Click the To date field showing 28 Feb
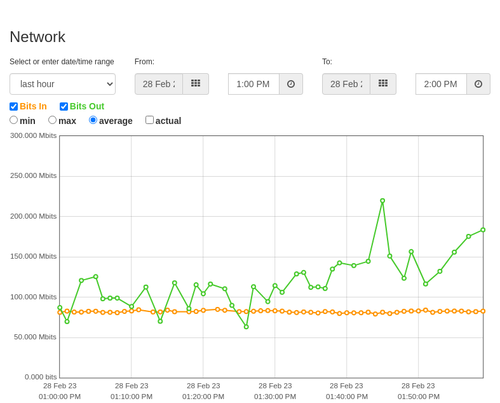This screenshot has width=500, height=403. click(346, 84)
